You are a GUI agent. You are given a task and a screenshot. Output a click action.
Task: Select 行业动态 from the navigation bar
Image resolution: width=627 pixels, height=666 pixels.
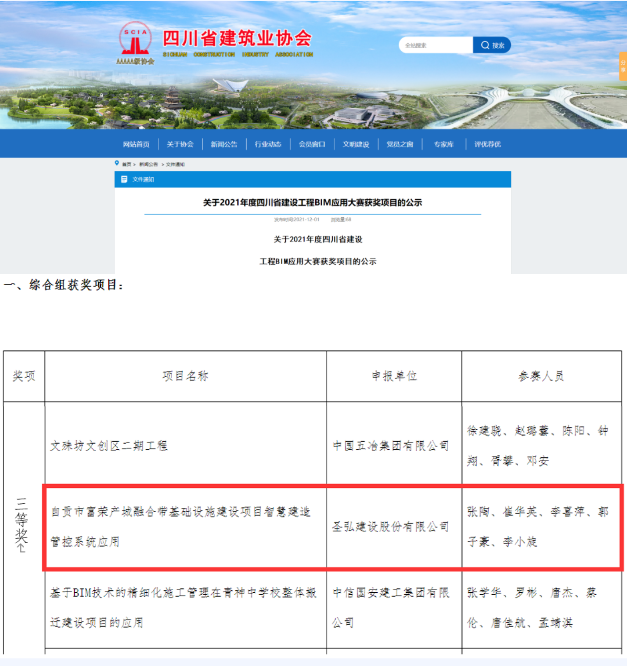(268, 144)
